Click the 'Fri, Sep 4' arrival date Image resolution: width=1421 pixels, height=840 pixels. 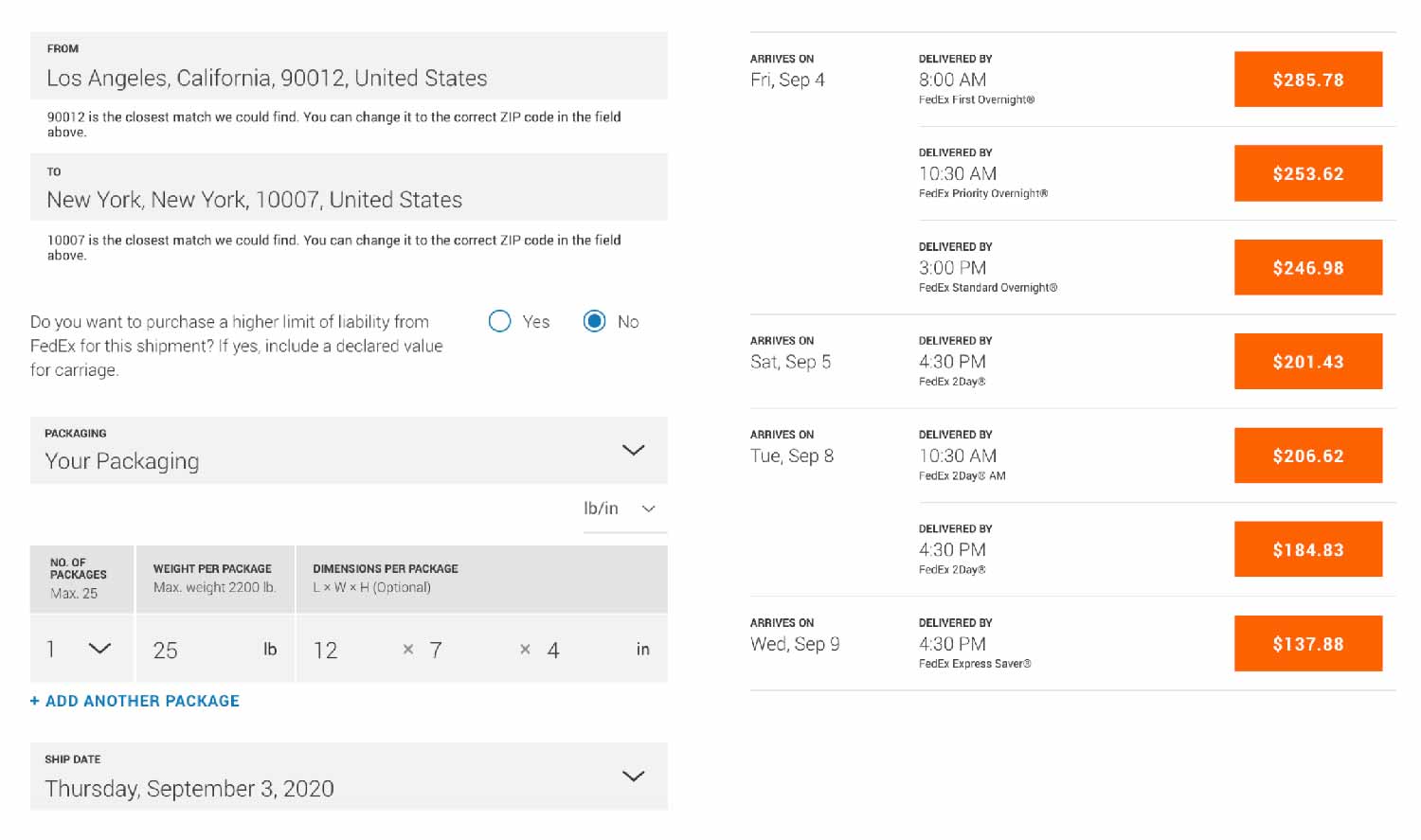[787, 80]
